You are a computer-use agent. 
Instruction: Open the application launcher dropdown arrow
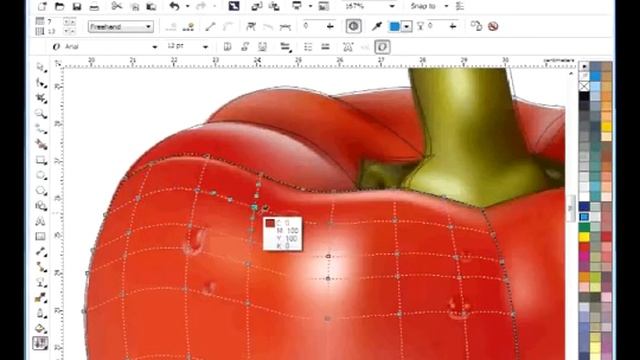[x=310, y=6]
